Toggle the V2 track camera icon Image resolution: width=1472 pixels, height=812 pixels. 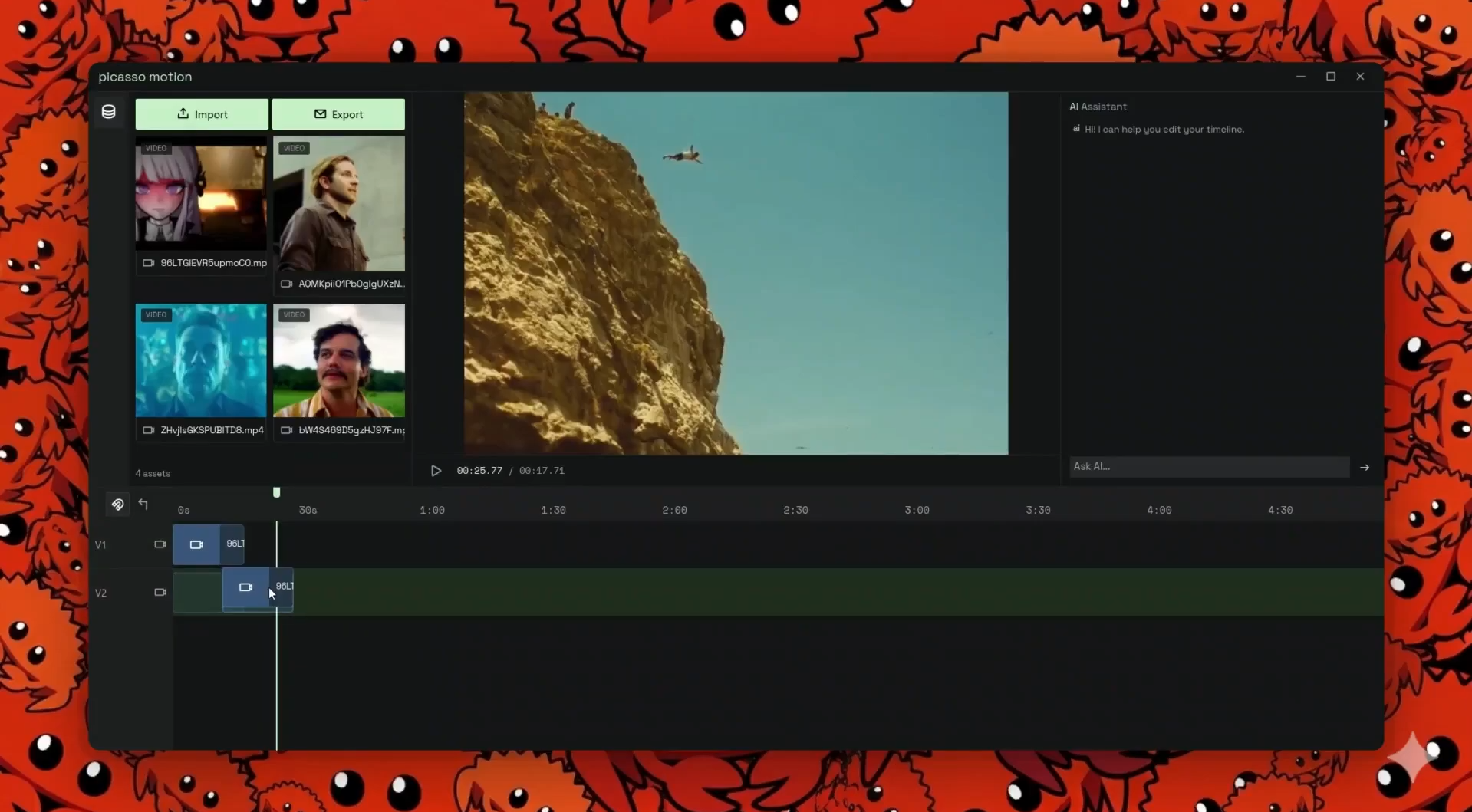160,592
